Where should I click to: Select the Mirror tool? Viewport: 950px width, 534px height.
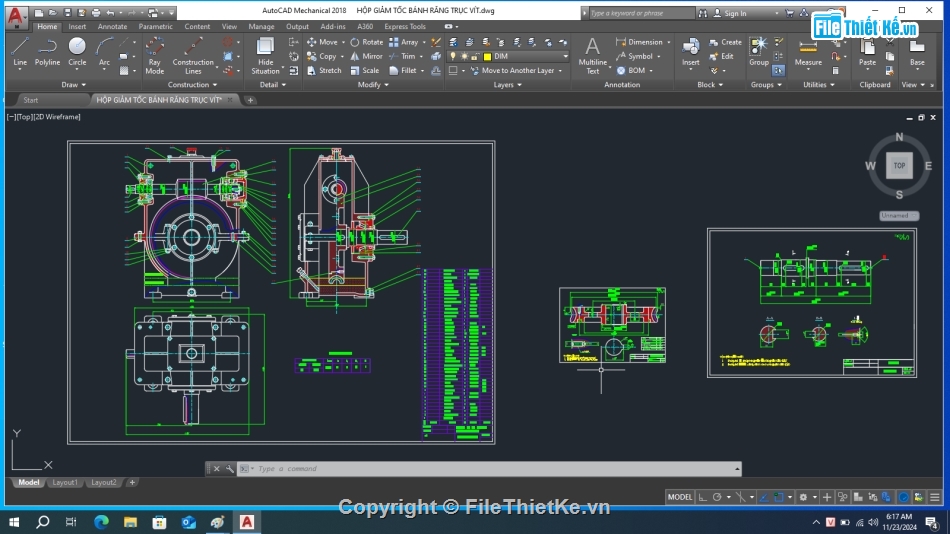(367, 56)
